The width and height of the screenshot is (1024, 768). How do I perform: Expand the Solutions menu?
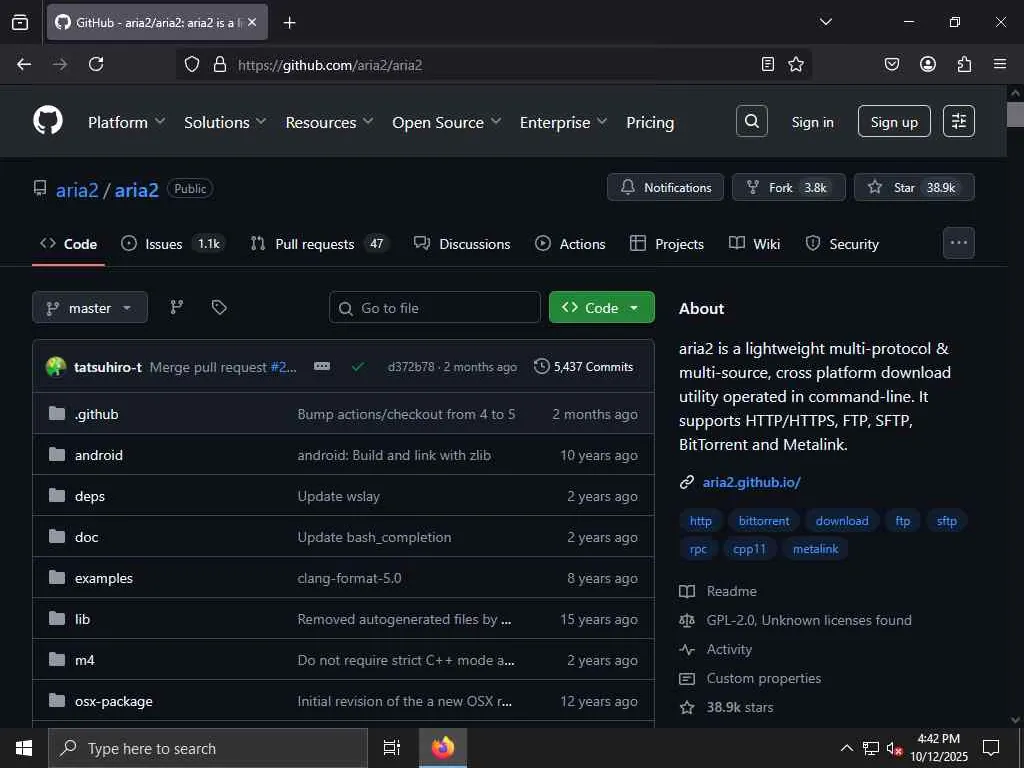coord(225,122)
